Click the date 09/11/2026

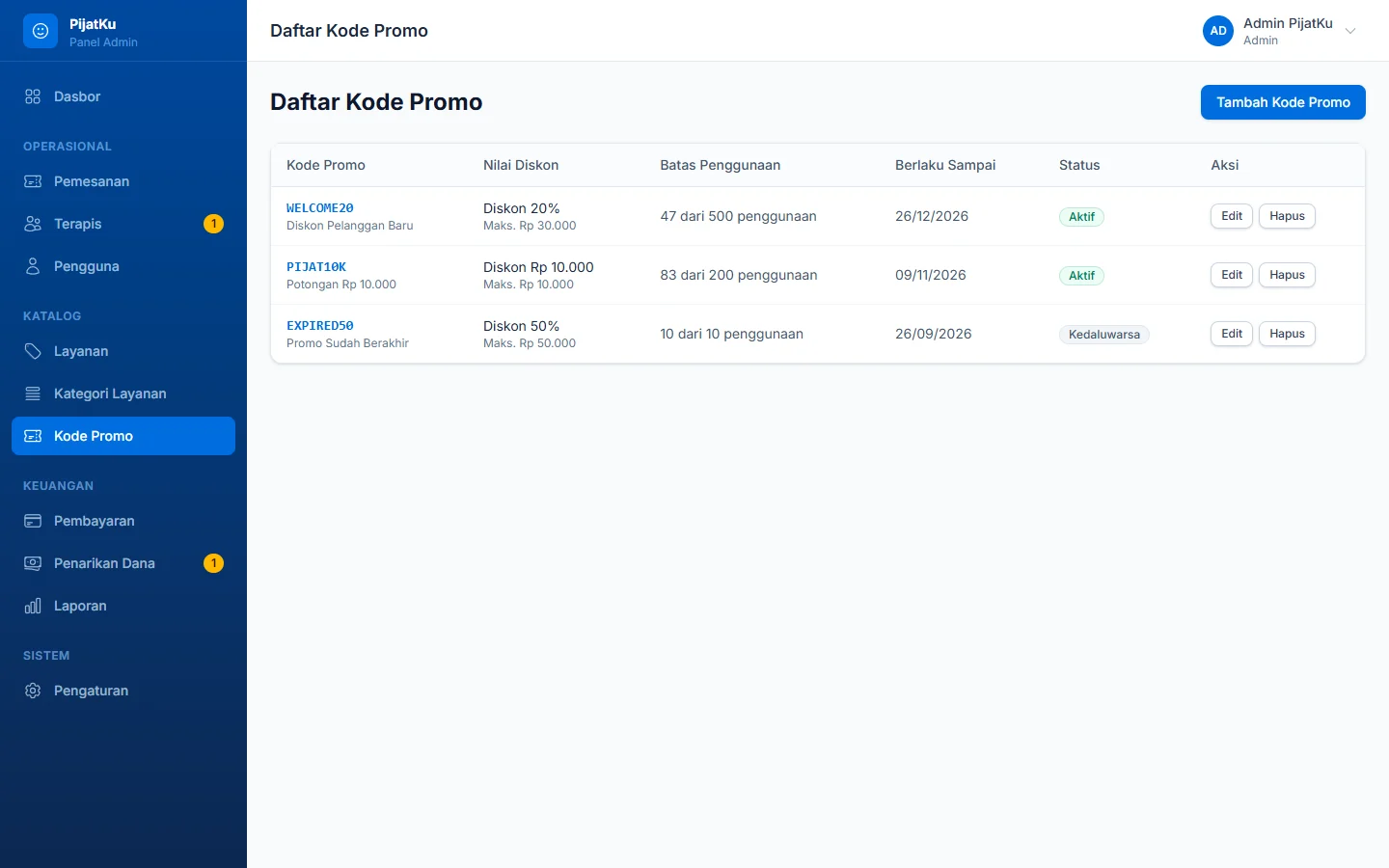pos(931,275)
